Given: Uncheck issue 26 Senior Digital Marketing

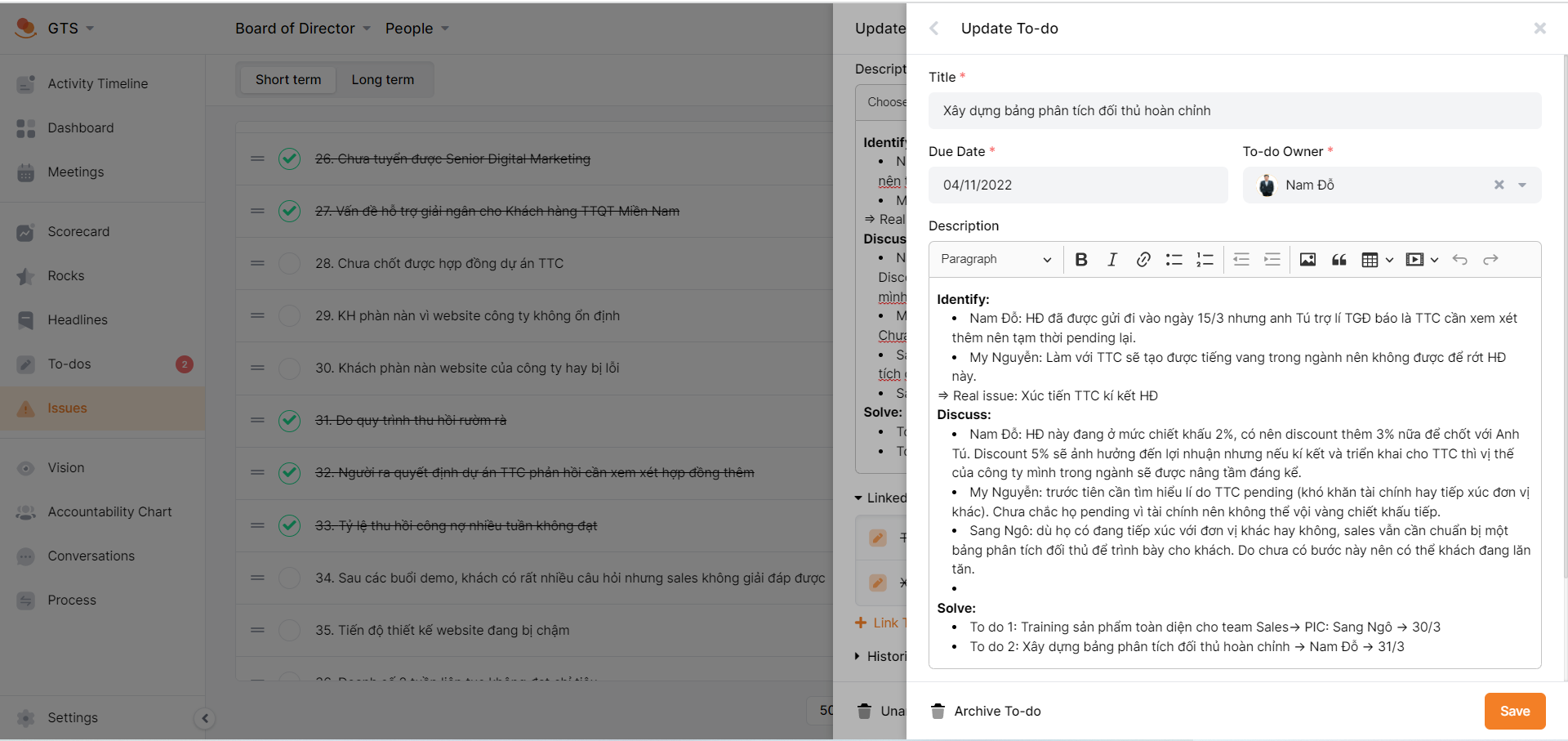Looking at the screenshot, I should [x=289, y=158].
